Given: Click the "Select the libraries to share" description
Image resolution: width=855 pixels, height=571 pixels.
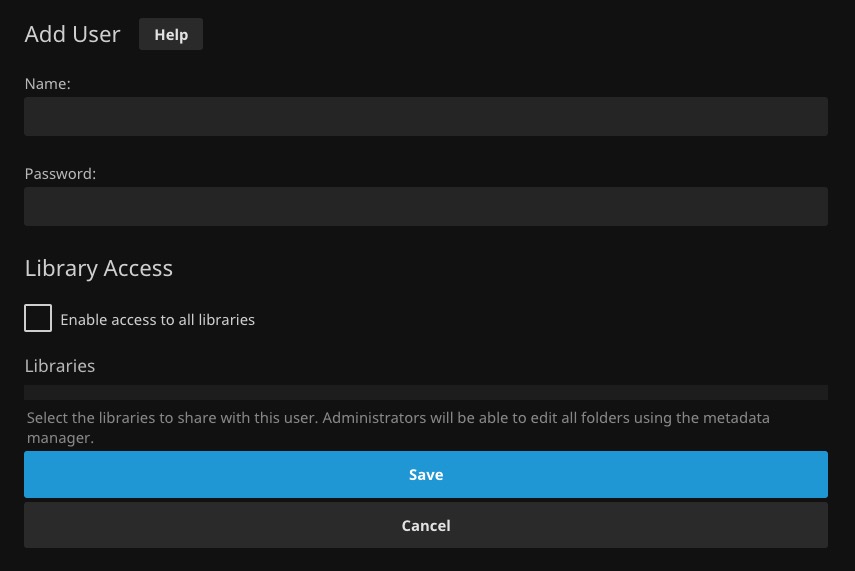Looking at the screenshot, I should click(398, 428).
